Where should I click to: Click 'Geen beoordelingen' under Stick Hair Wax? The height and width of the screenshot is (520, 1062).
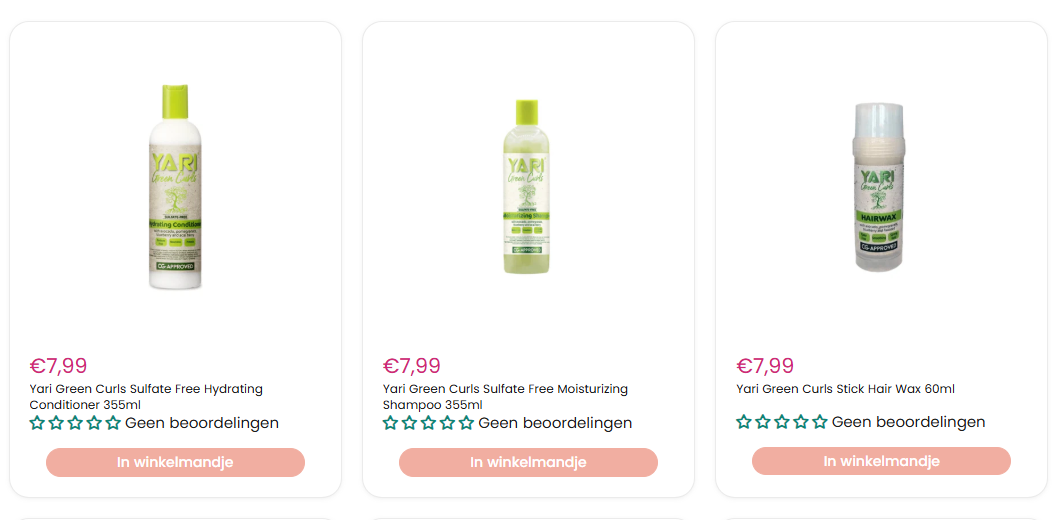tap(908, 422)
